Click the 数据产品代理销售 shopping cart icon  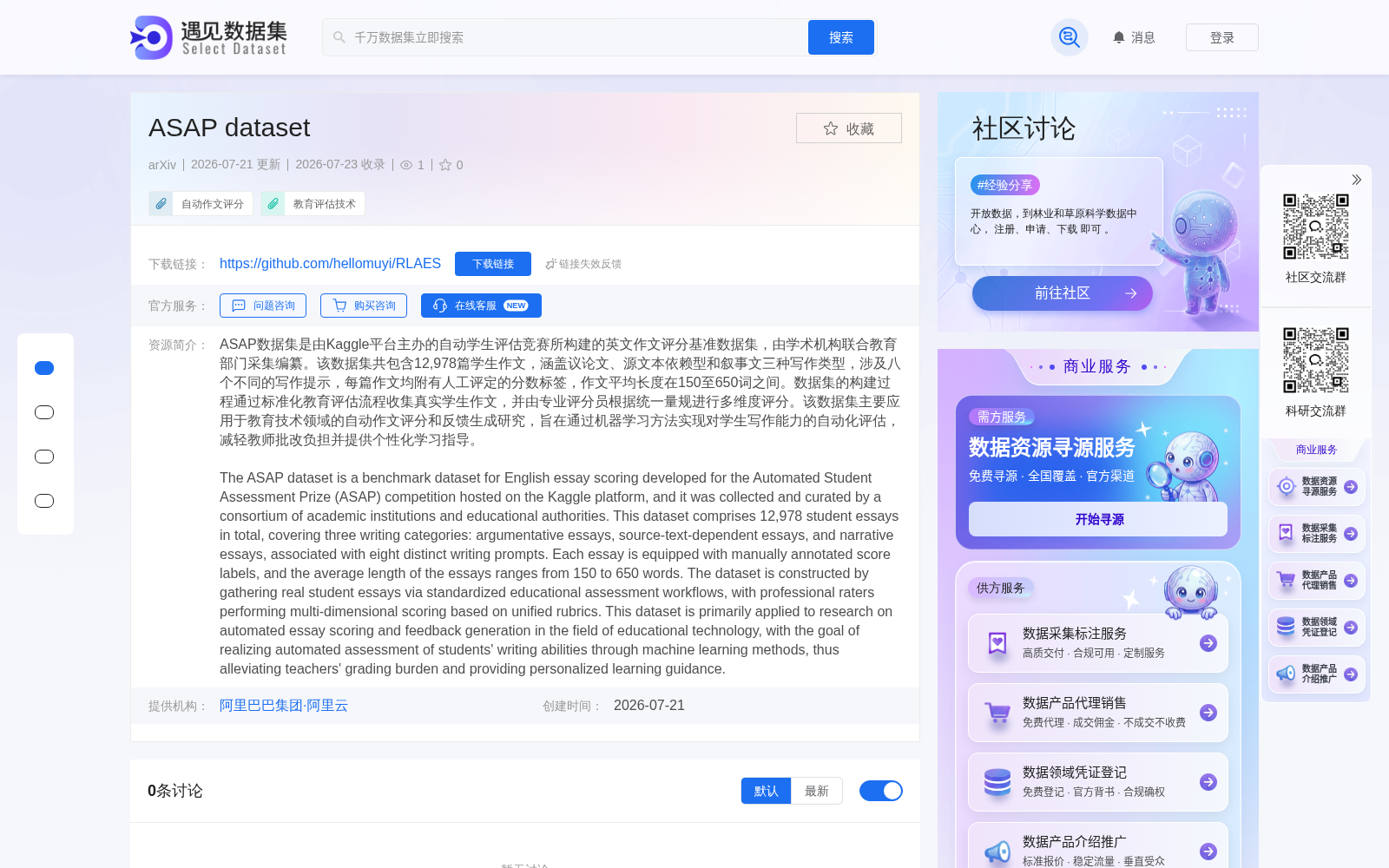pyautogui.click(x=997, y=713)
